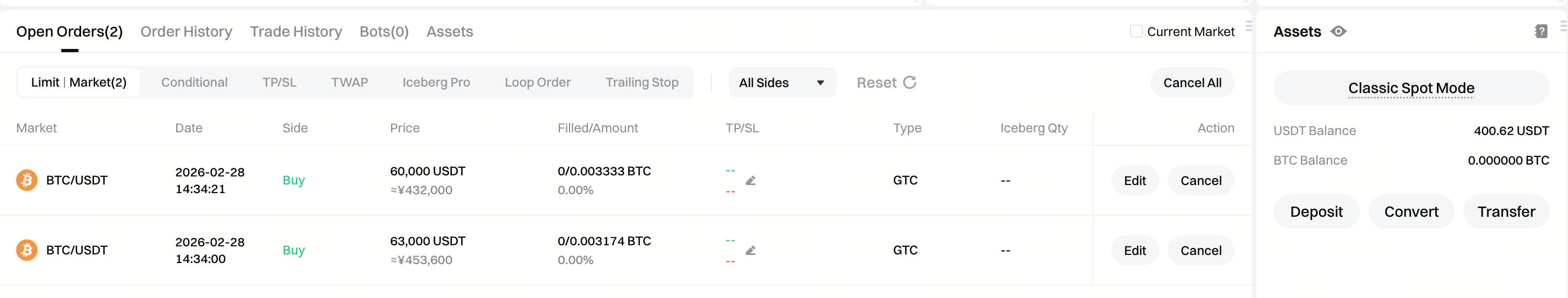Screen dimensions: 1568x298
Task: Click the help icon in the Assets panel
Action: point(1541,31)
